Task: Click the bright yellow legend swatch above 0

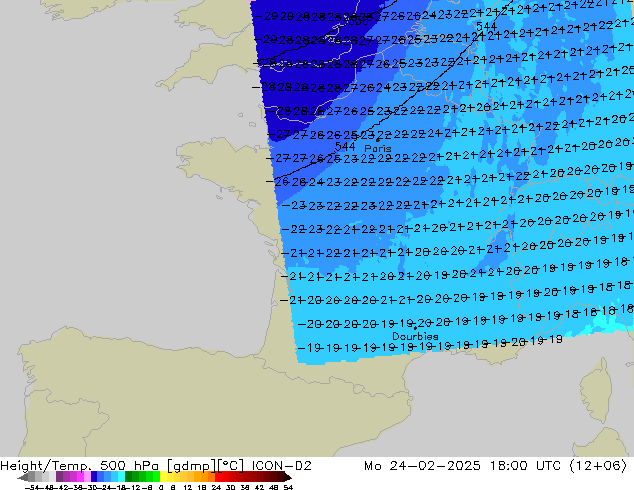Action: (x=163, y=477)
